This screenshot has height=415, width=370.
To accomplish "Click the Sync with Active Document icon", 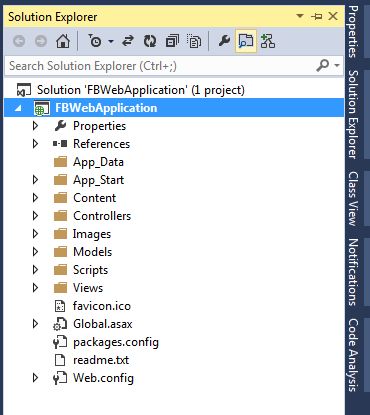I will coord(128,41).
